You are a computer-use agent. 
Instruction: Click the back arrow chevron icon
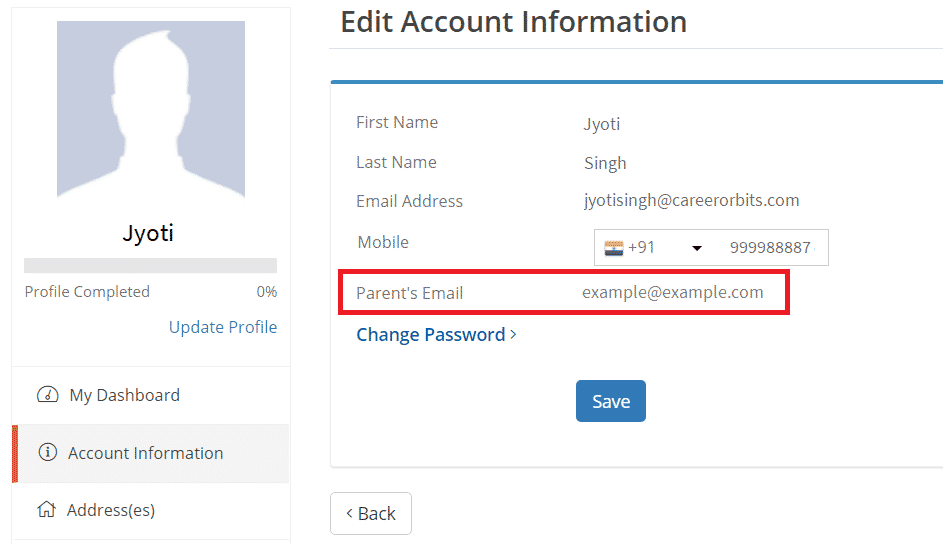[349, 513]
